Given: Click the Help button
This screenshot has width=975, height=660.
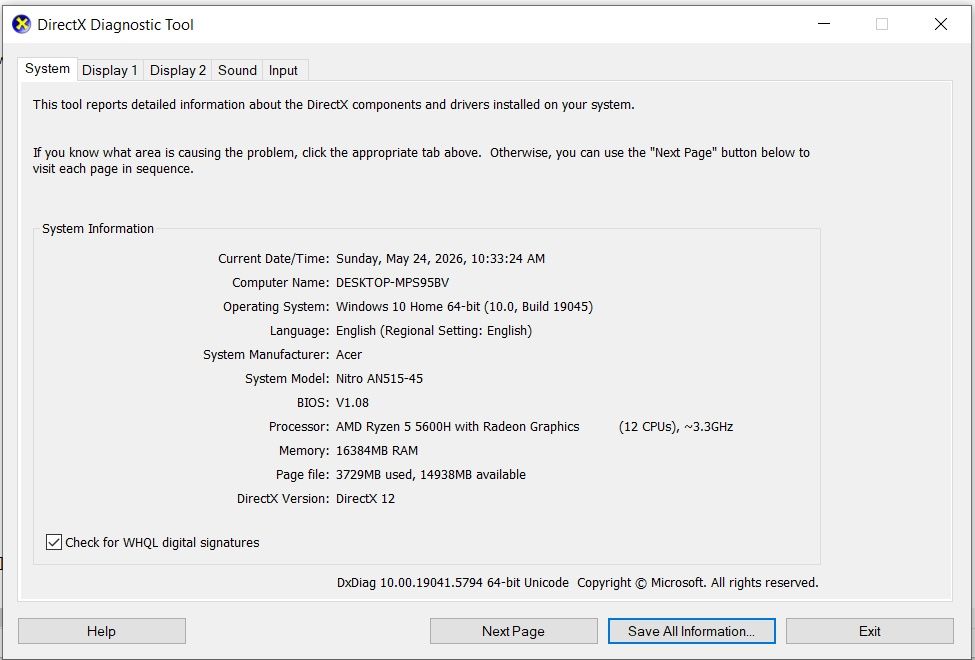Looking at the screenshot, I should click(x=101, y=631).
